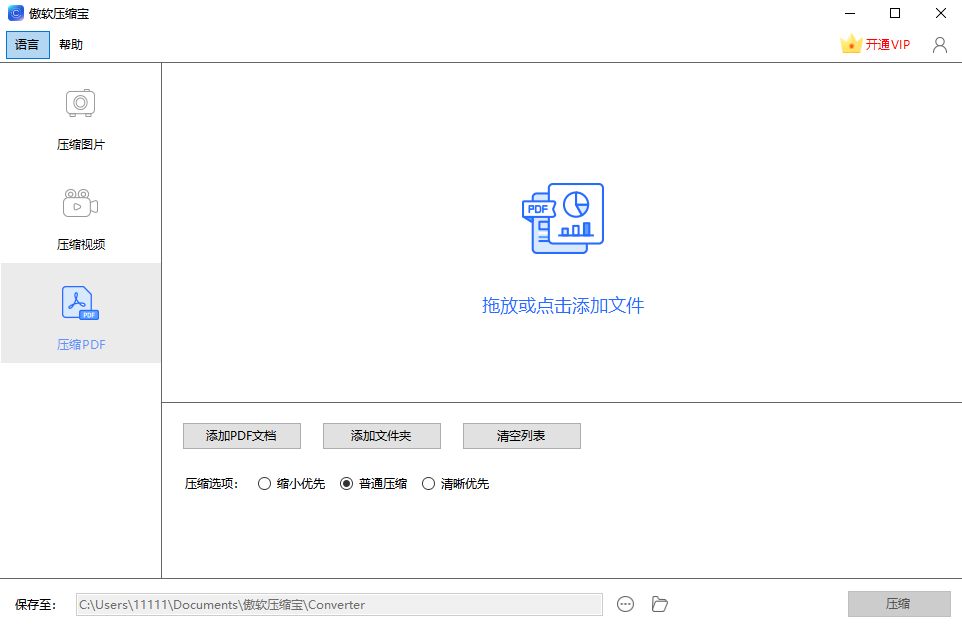
Task: Open the 语言 menu
Action: (28, 45)
